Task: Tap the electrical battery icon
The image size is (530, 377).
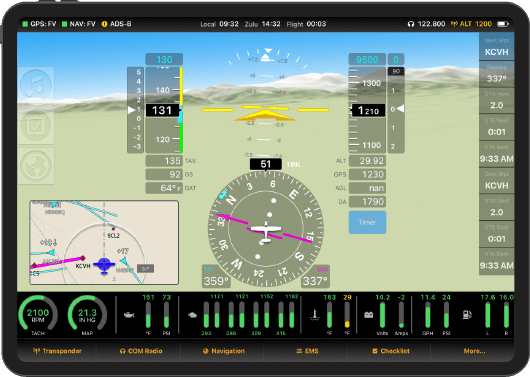Action: (368, 315)
